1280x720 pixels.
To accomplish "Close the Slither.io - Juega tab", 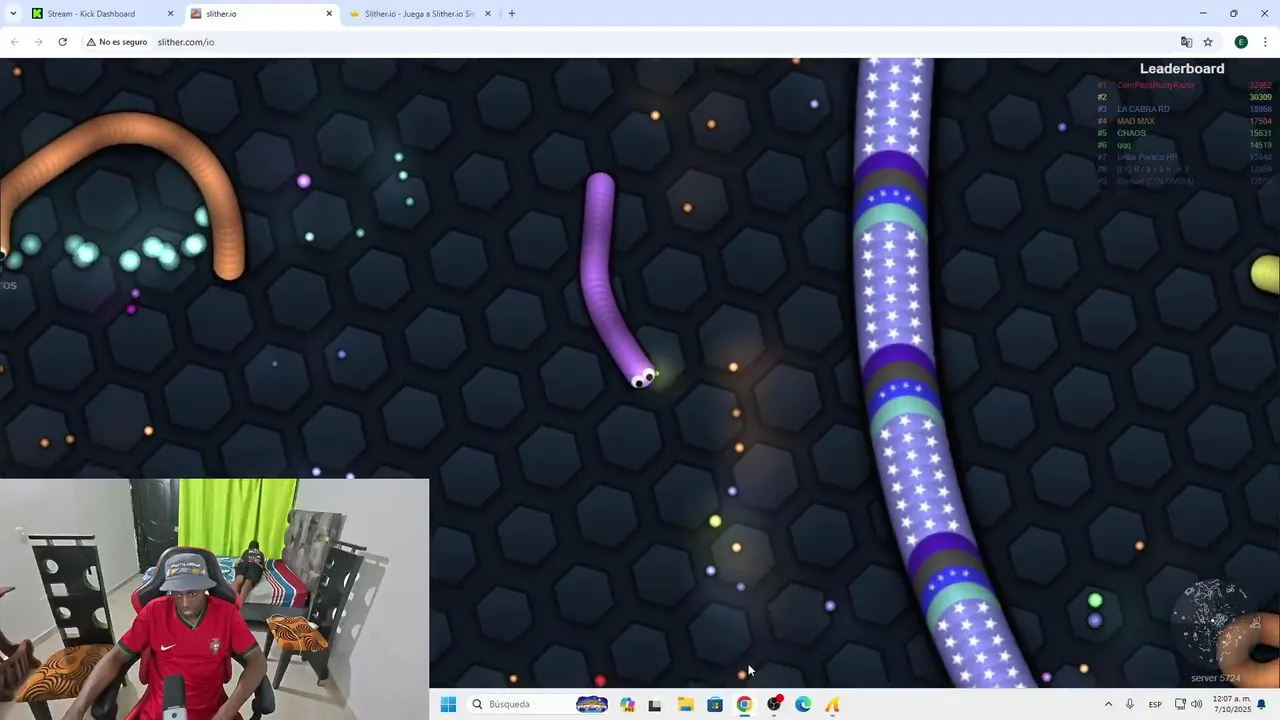I will 488,14.
